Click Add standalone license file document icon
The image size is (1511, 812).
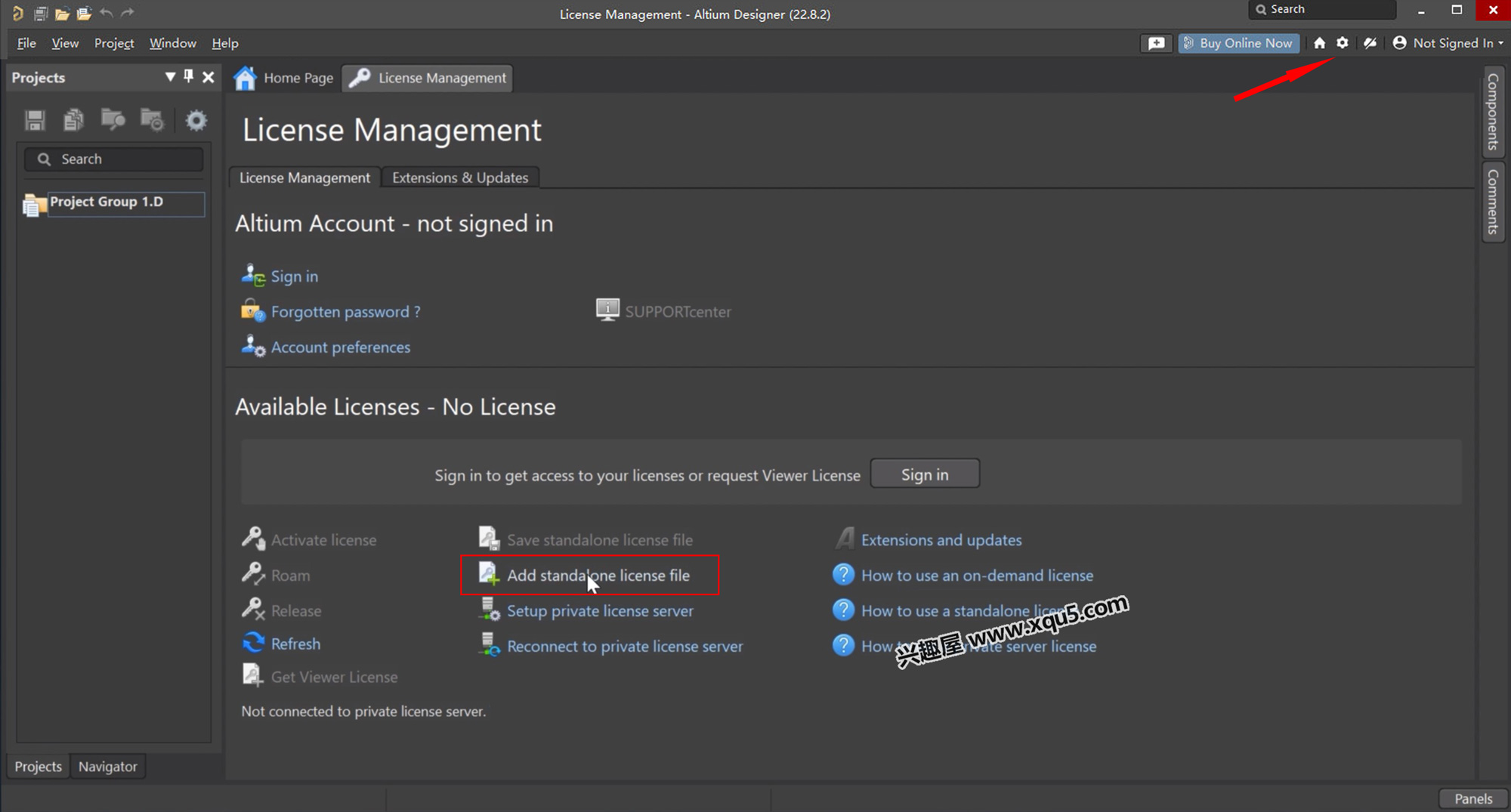pos(490,574)
